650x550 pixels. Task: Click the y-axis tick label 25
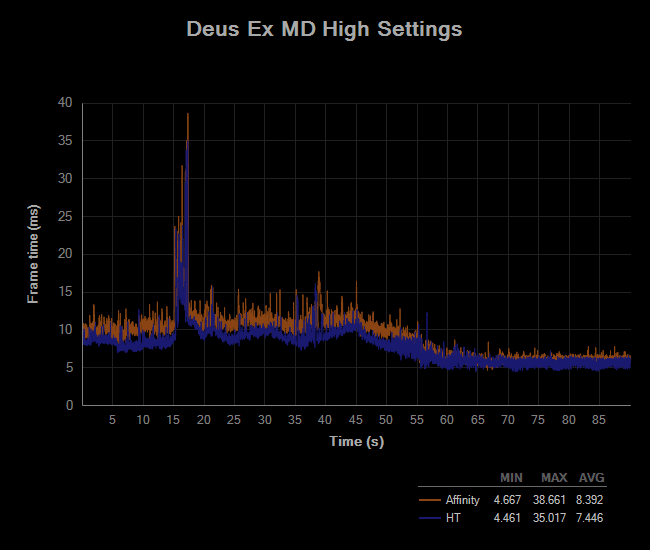65,216
